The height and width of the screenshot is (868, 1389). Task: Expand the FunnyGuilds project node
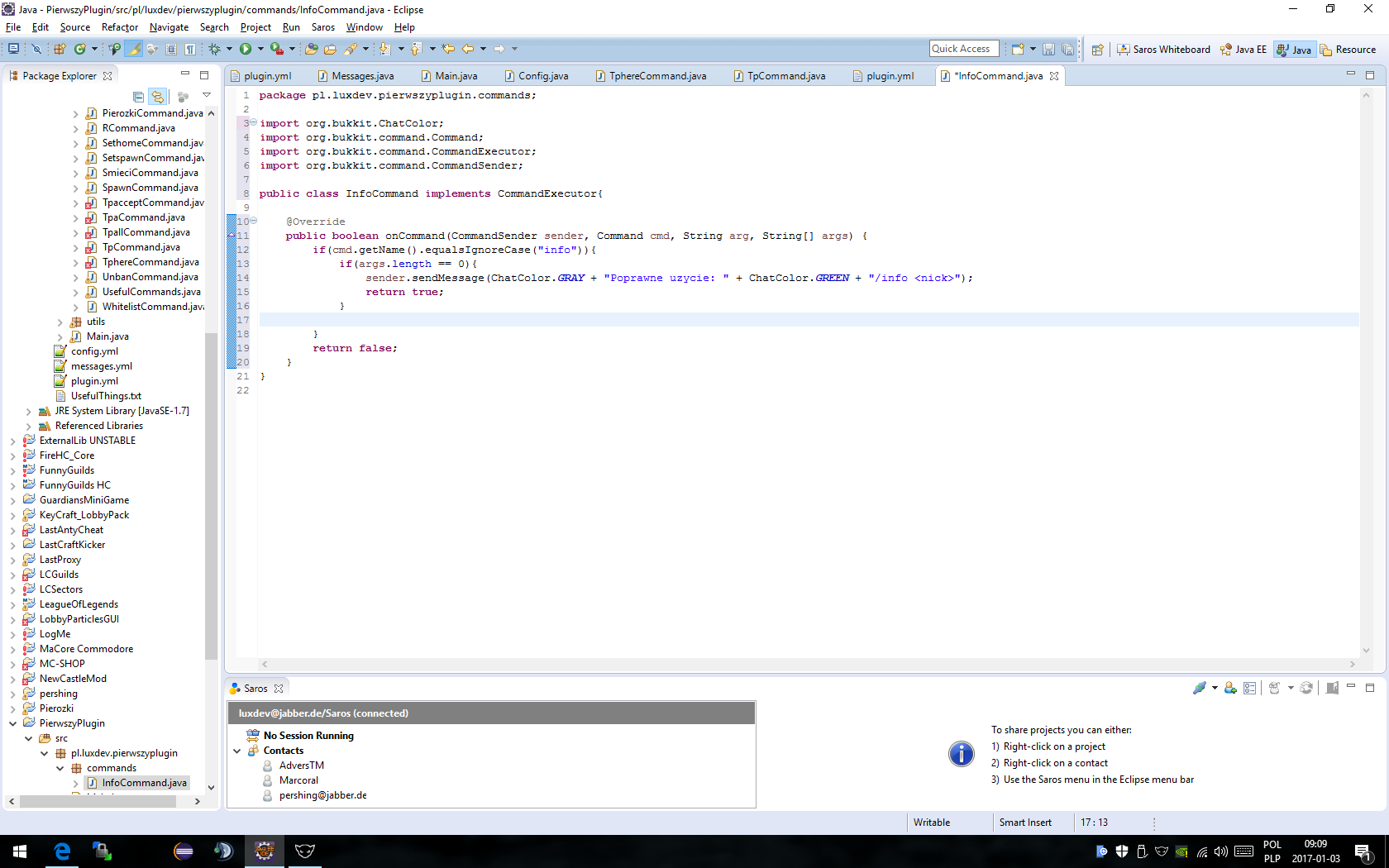pyautogui.click(x=12, y=470)
